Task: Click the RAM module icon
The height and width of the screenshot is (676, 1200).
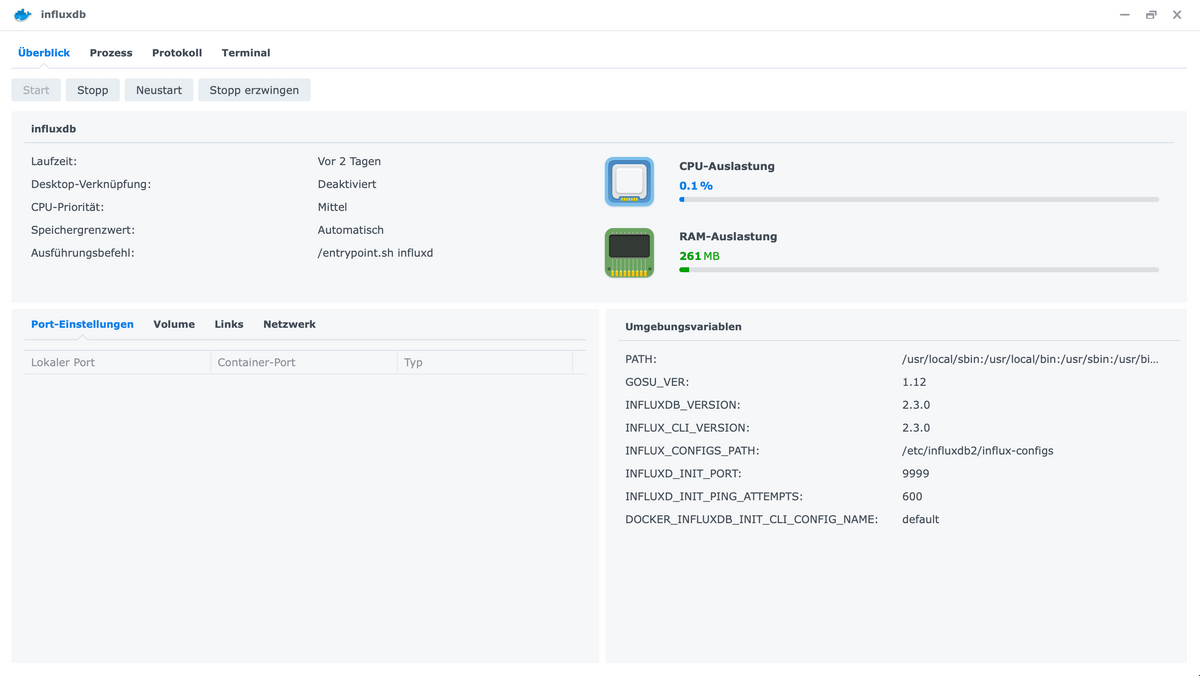Action: (x=629, y=253)
